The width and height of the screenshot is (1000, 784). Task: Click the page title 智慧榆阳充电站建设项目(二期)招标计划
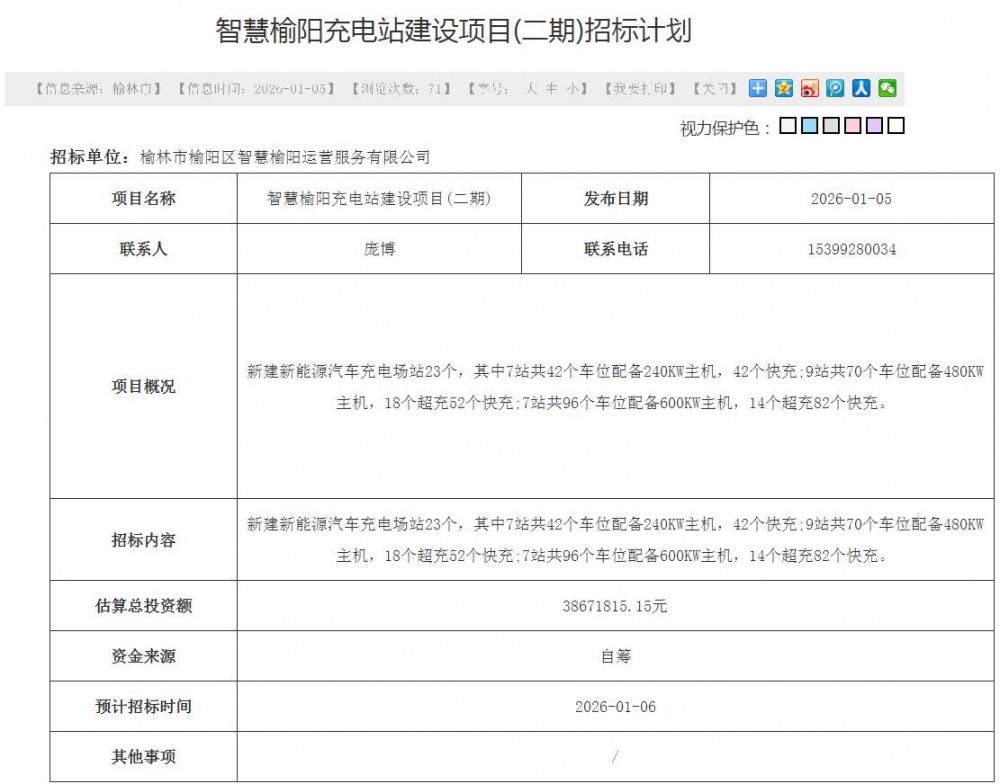pos(453,32)
